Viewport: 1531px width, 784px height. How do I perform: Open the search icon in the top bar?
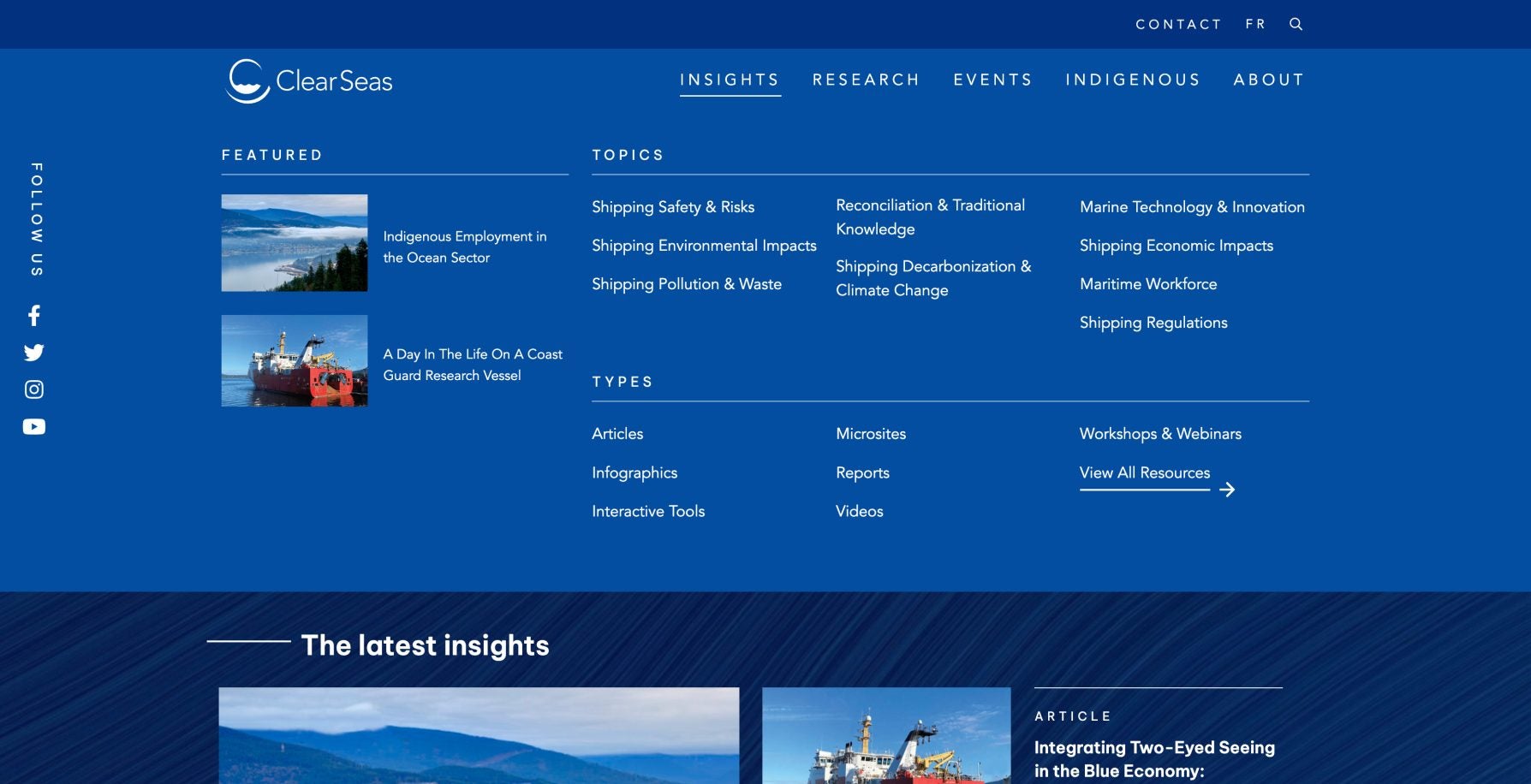[x=1296, y=24]
